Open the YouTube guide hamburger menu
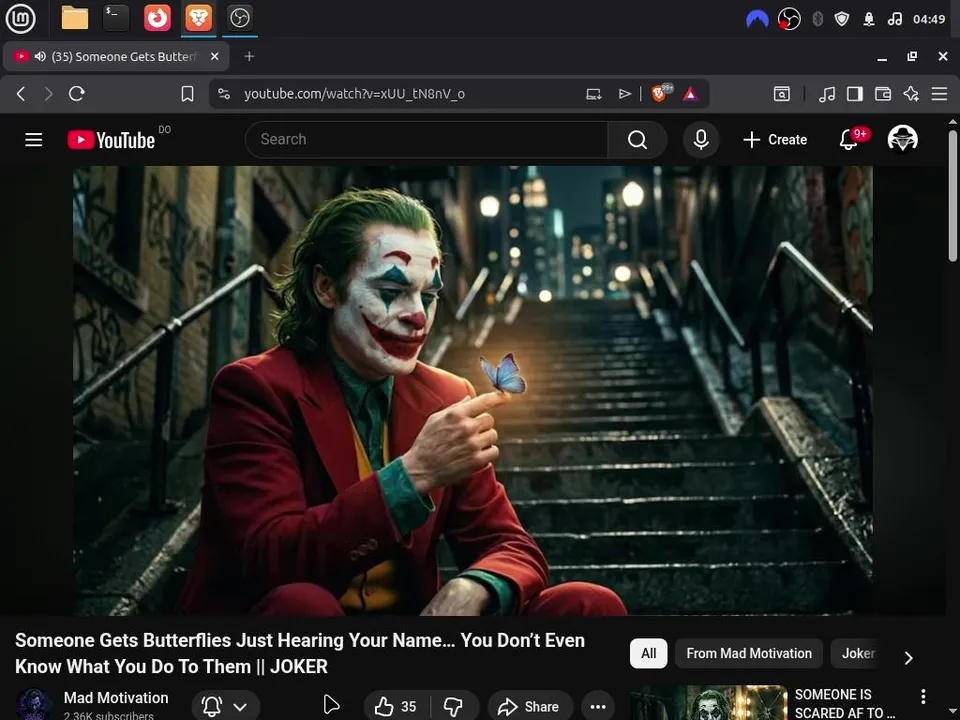Viewport: 960px width, 720px height. pos(34,140)
